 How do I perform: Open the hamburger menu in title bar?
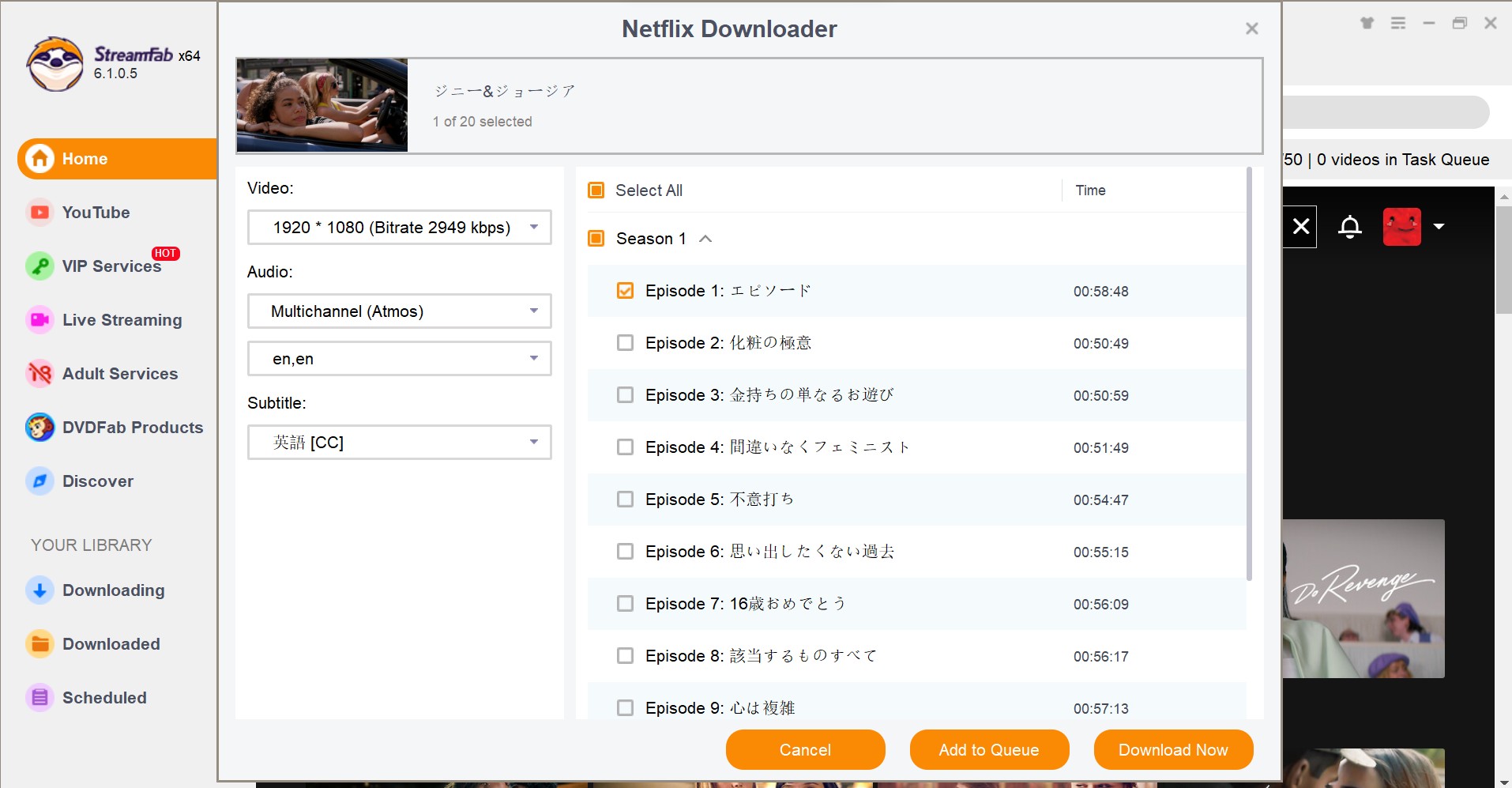pyautogui.click(x=1398, y=23)
